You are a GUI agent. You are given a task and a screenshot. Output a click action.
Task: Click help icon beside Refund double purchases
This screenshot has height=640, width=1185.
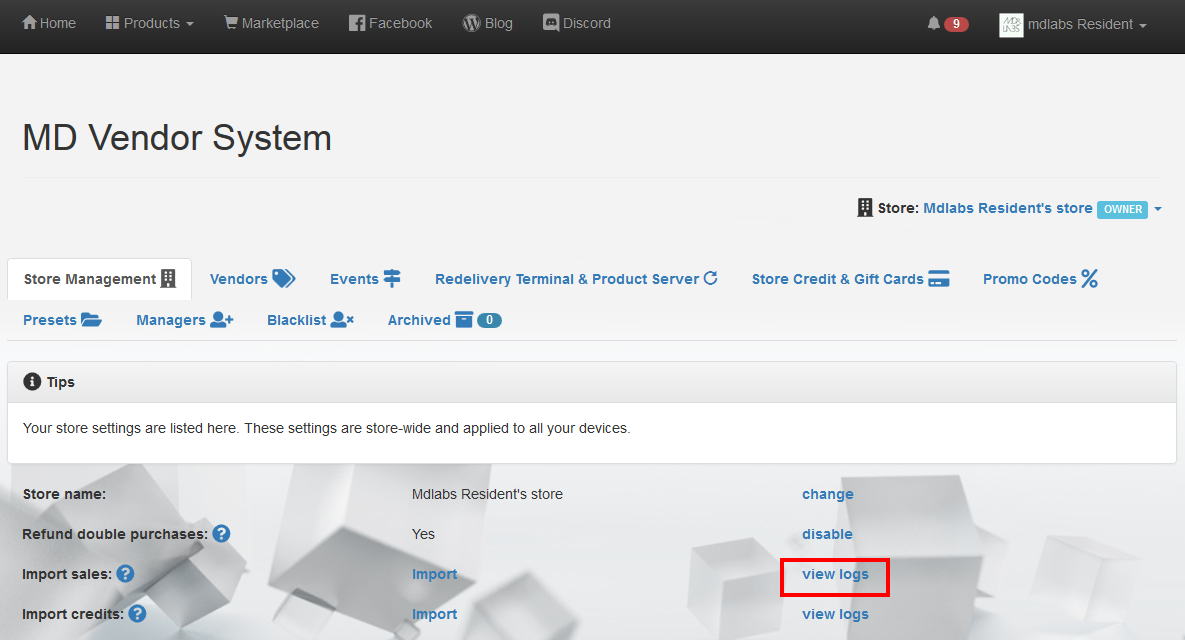click(x=221, y=534)
